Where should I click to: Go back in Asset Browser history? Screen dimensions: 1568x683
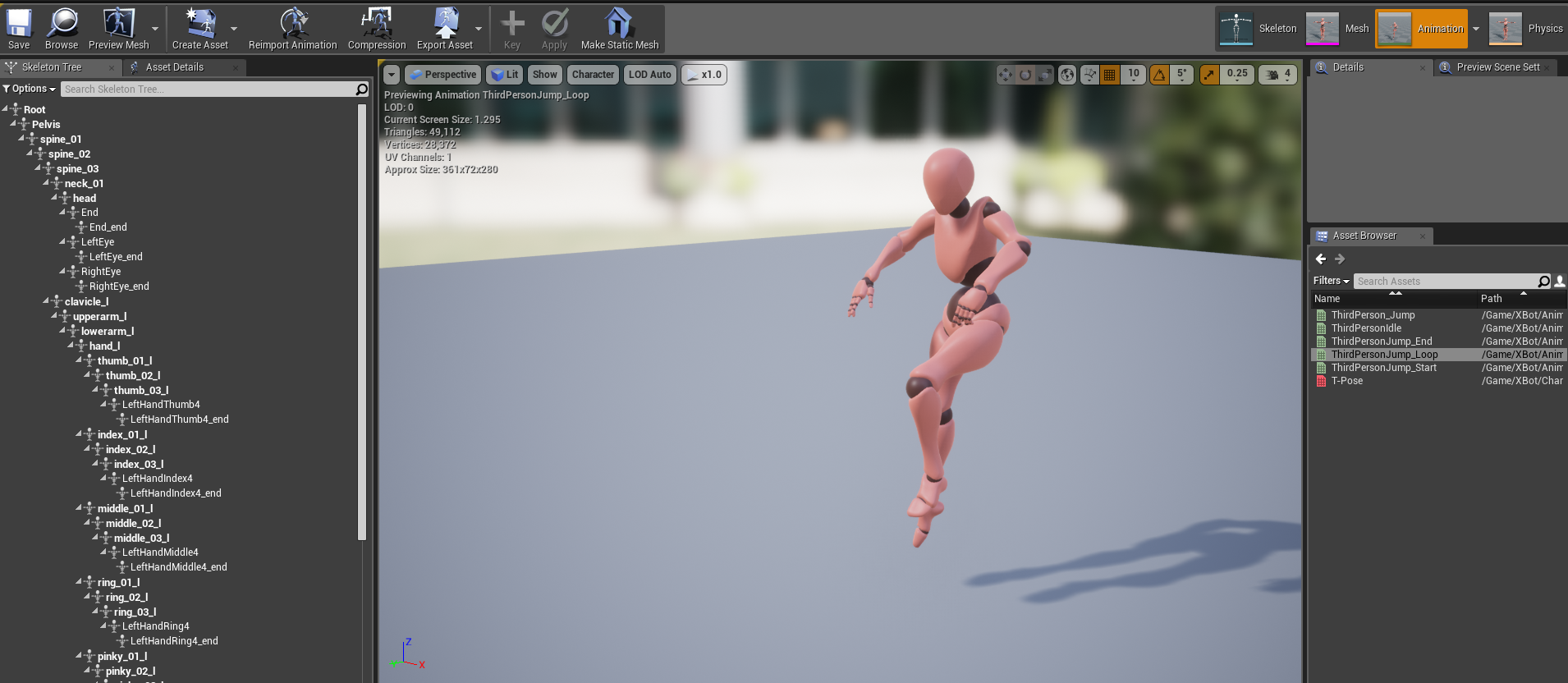coord(1320,259)
